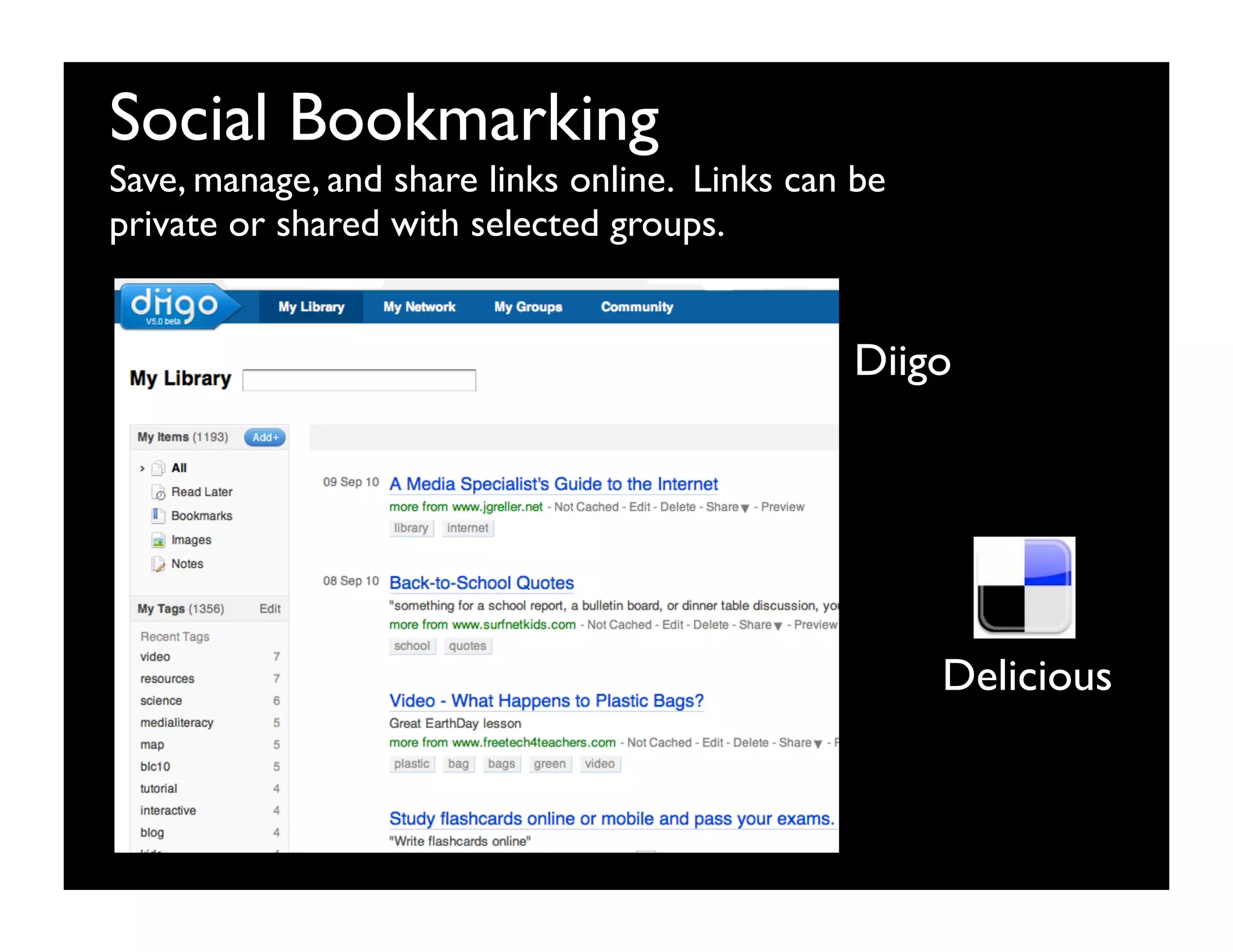Filter by map recent tag
Screen dimensions: 1233x952
pyautogui.click(x=152, y=745)
